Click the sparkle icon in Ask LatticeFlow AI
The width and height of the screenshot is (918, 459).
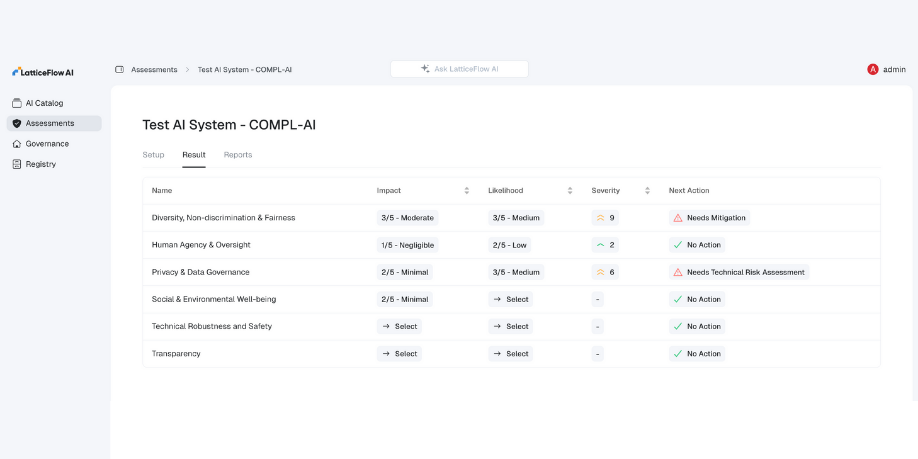tap(425, 68)
